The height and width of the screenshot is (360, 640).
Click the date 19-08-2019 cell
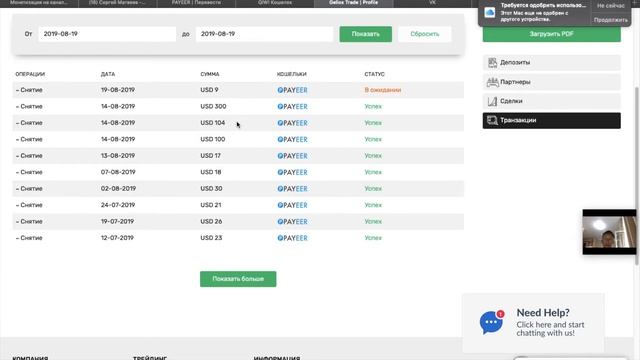coord(118,90)
